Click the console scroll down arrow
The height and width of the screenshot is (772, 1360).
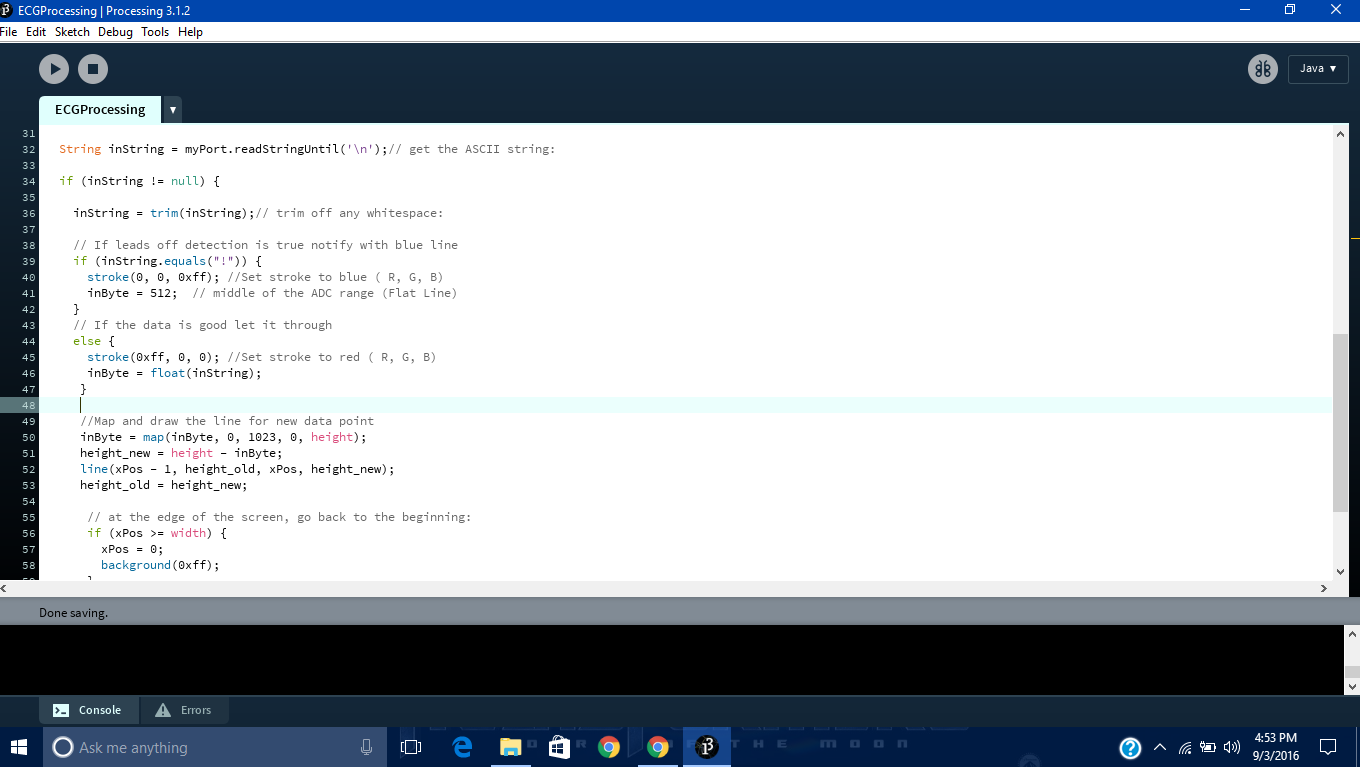pyautogui.click(x=1352, y=687)
